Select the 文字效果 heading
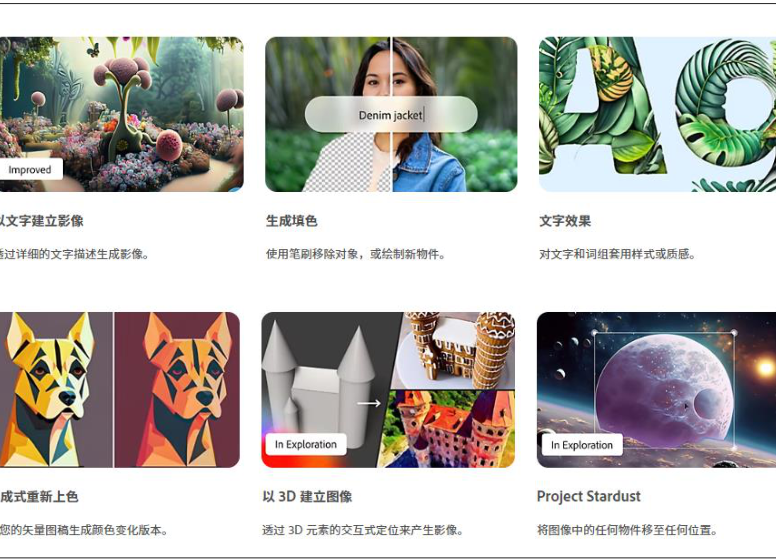Viewport: 776px width, 560px height. 565,221
